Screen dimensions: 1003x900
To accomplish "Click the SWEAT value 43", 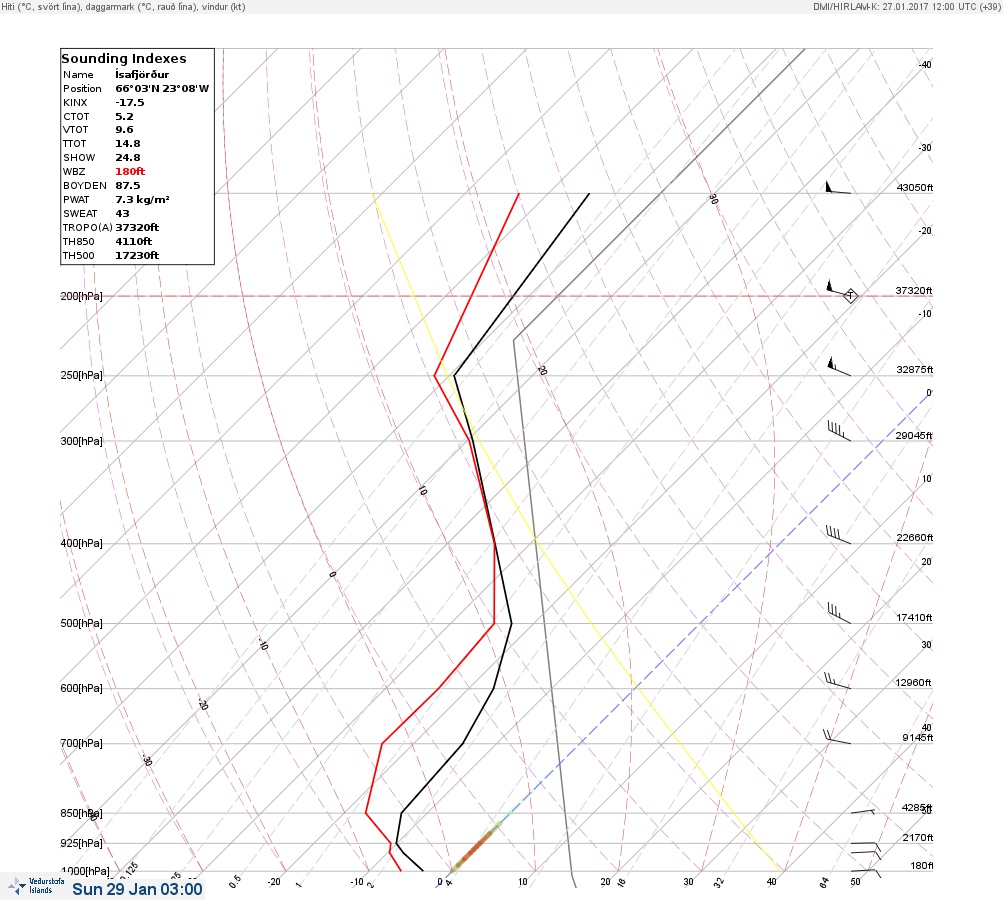I will click(x=122, y=214).
